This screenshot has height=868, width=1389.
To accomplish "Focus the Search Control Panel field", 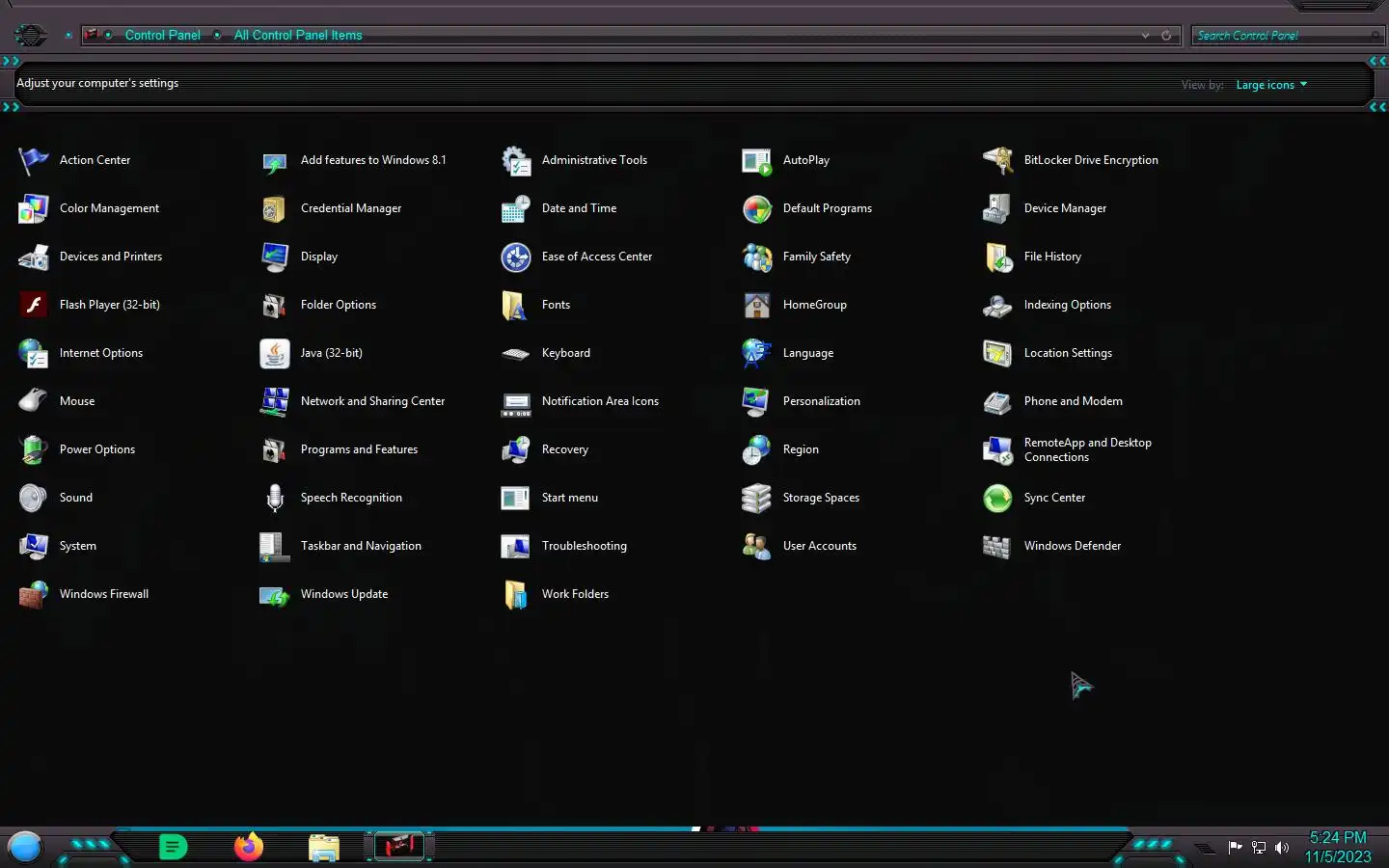I will 1288,36.
